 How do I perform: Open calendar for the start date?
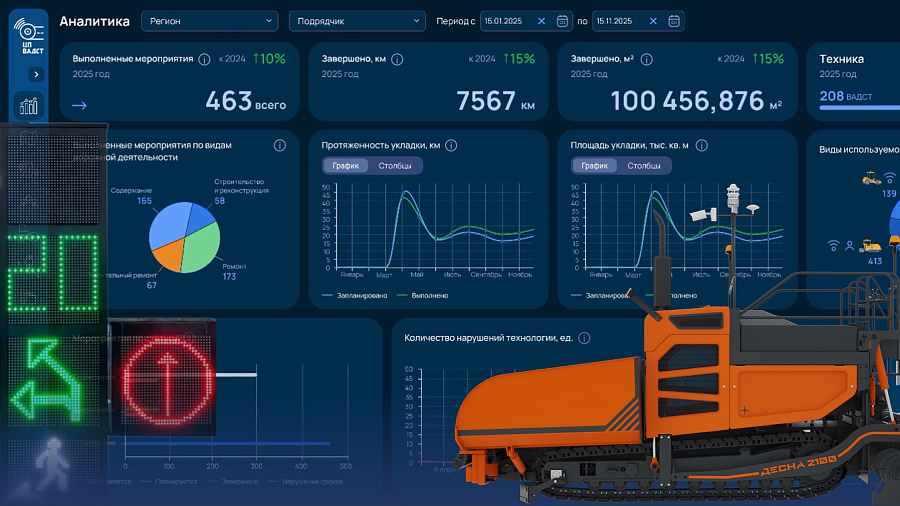(x=562, y=21)
